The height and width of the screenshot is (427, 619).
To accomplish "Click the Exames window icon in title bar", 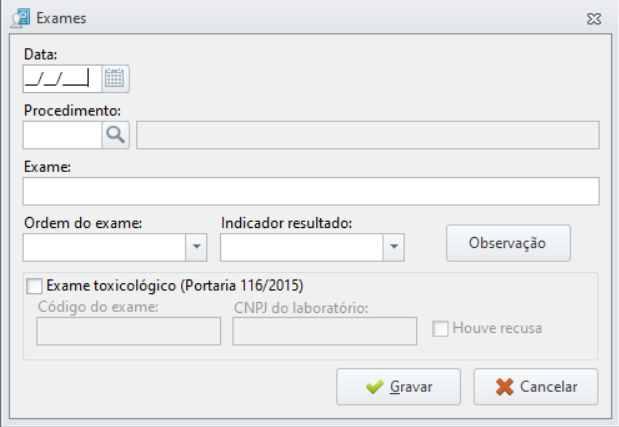I will (21, 18).
